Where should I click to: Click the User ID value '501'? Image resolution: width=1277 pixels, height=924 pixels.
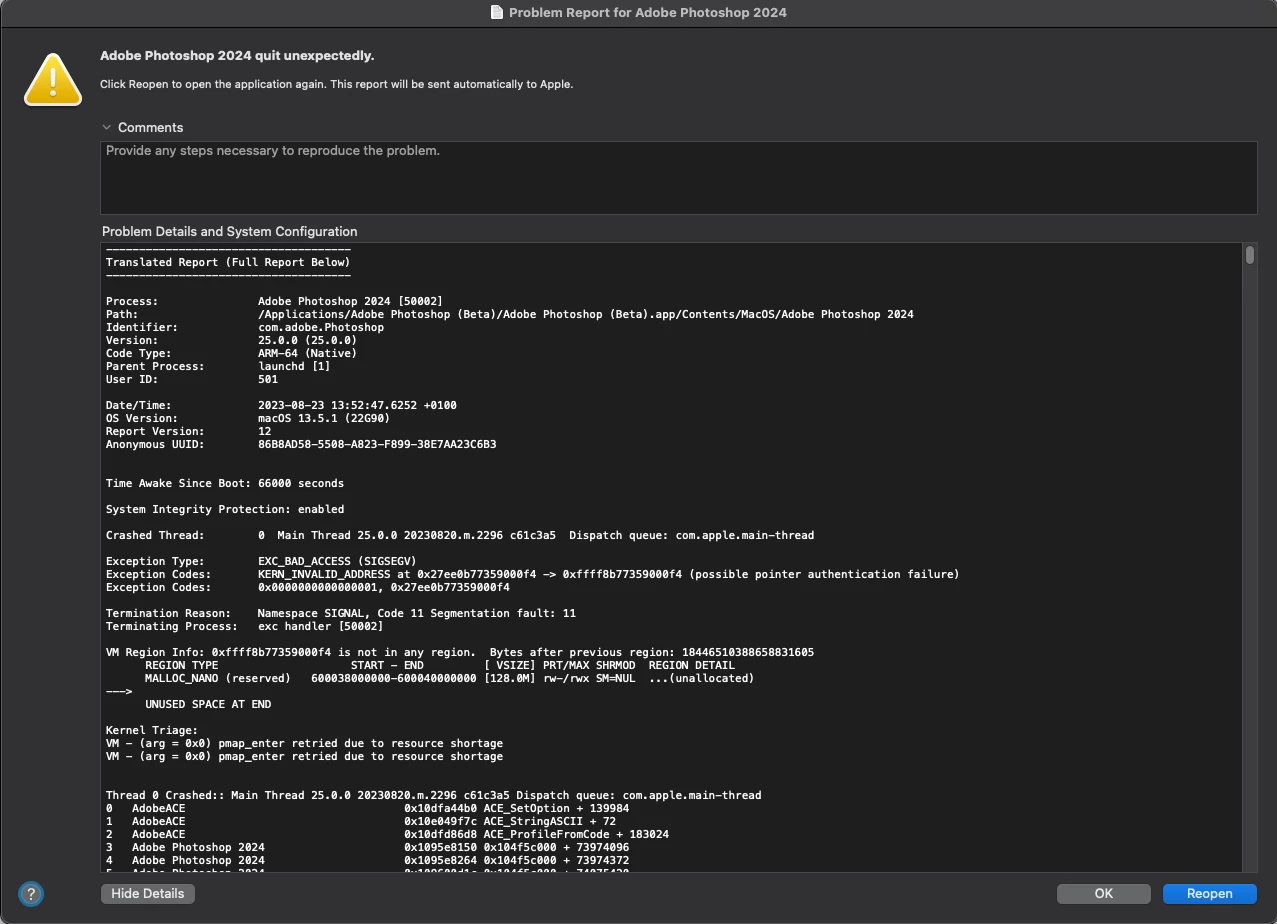coord(268,379)
